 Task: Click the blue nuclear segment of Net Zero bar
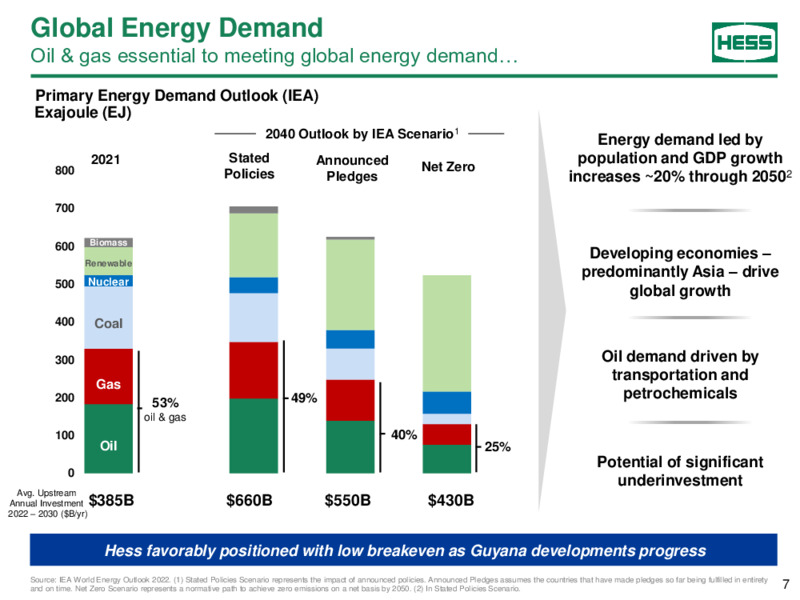coord(447,403)
